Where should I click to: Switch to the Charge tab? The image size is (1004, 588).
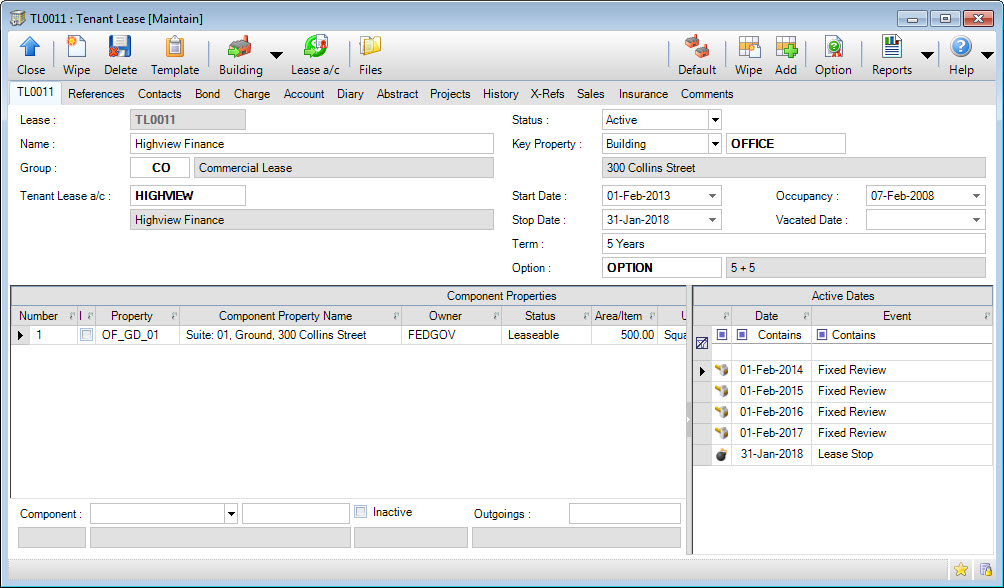pyautogui.click(x=252, y=94)
